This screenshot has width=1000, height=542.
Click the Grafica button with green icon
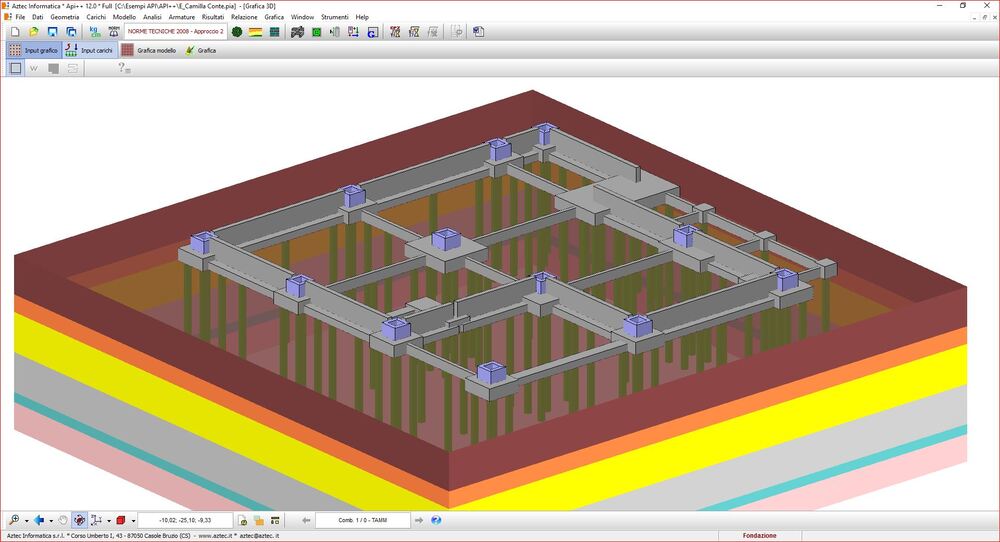click(x=201, y=50)
